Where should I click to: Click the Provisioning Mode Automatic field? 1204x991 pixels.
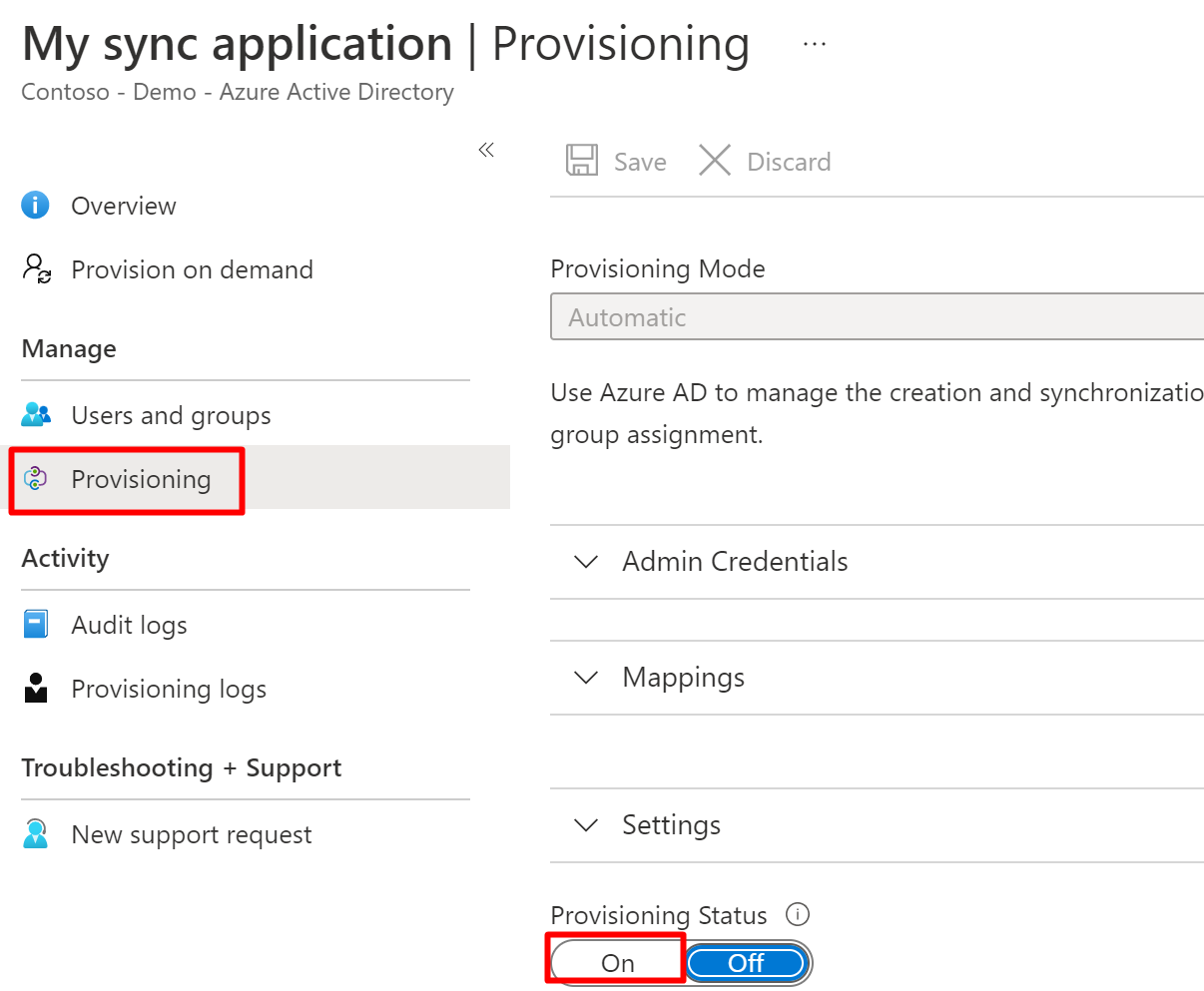pos(877,317)
